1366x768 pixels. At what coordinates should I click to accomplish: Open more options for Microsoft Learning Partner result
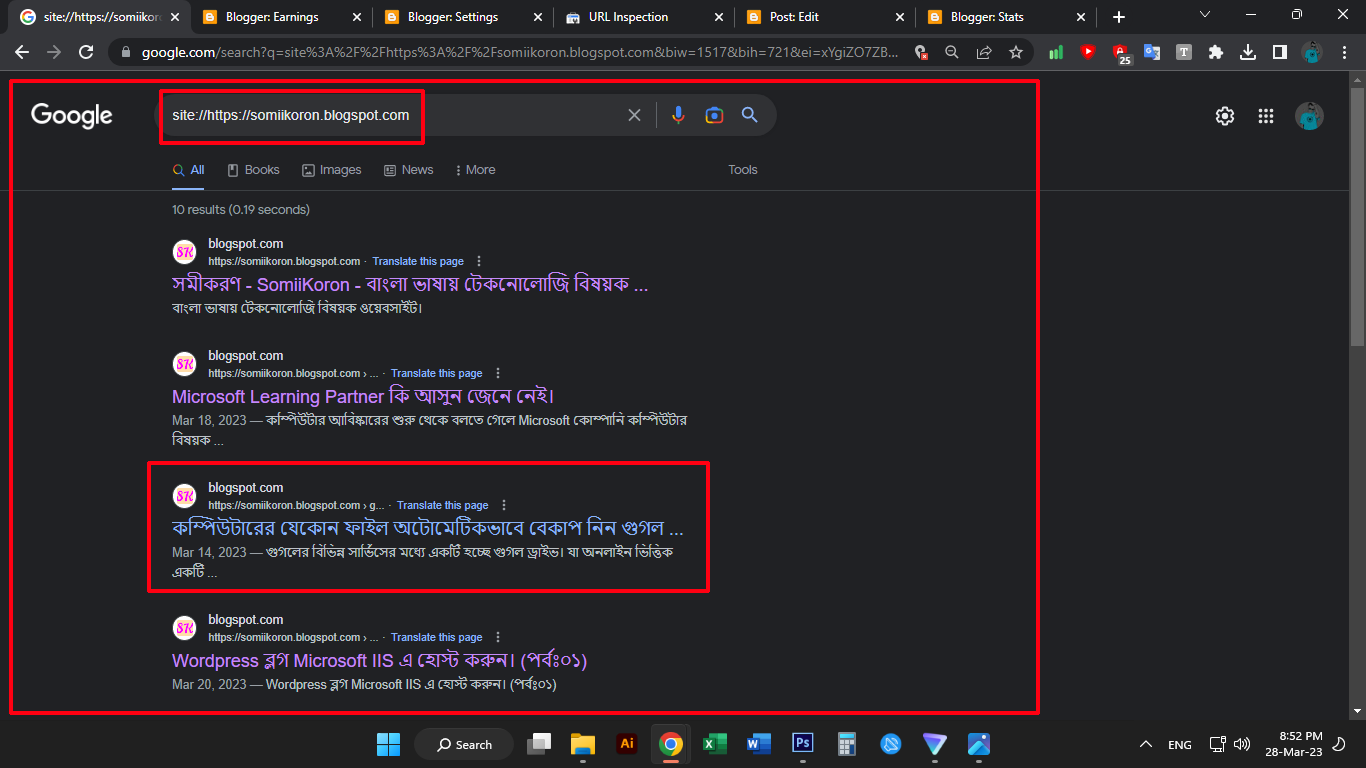[x=498, y=373]
